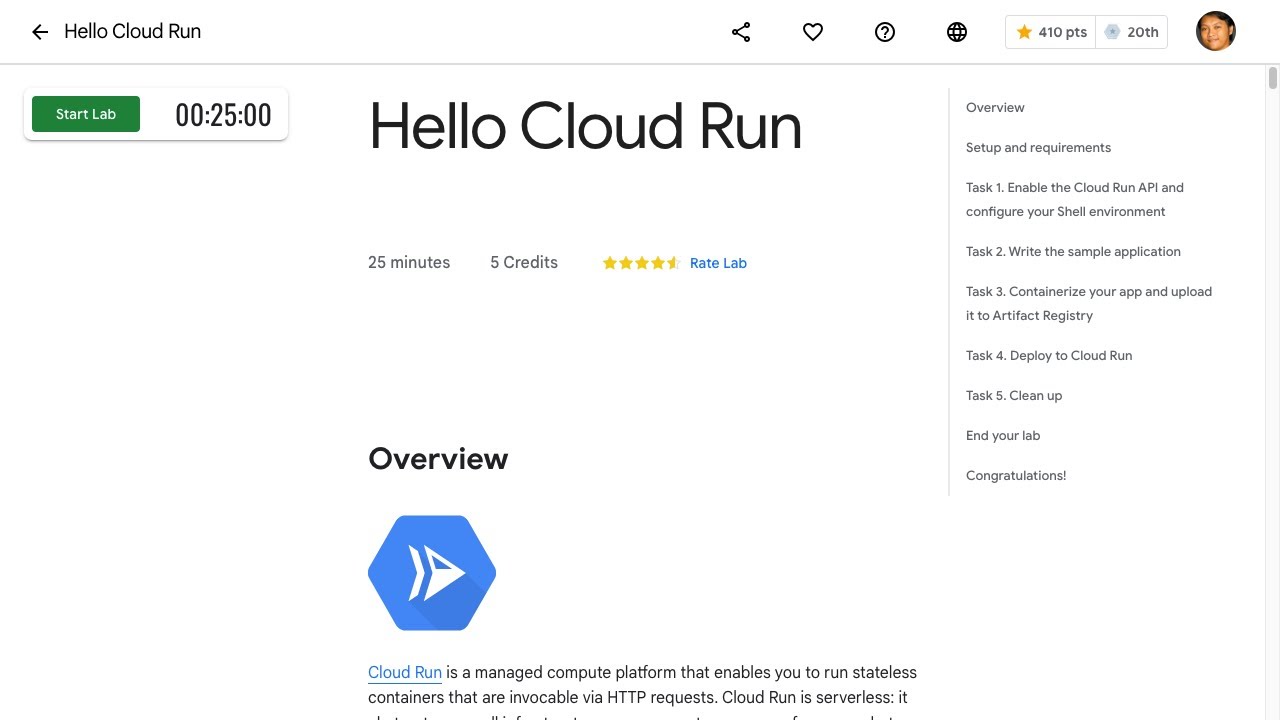Image resolution: width=1280 pixels, height=720 pixels.
Task: Open the share icon
Action: coord(741,32)
